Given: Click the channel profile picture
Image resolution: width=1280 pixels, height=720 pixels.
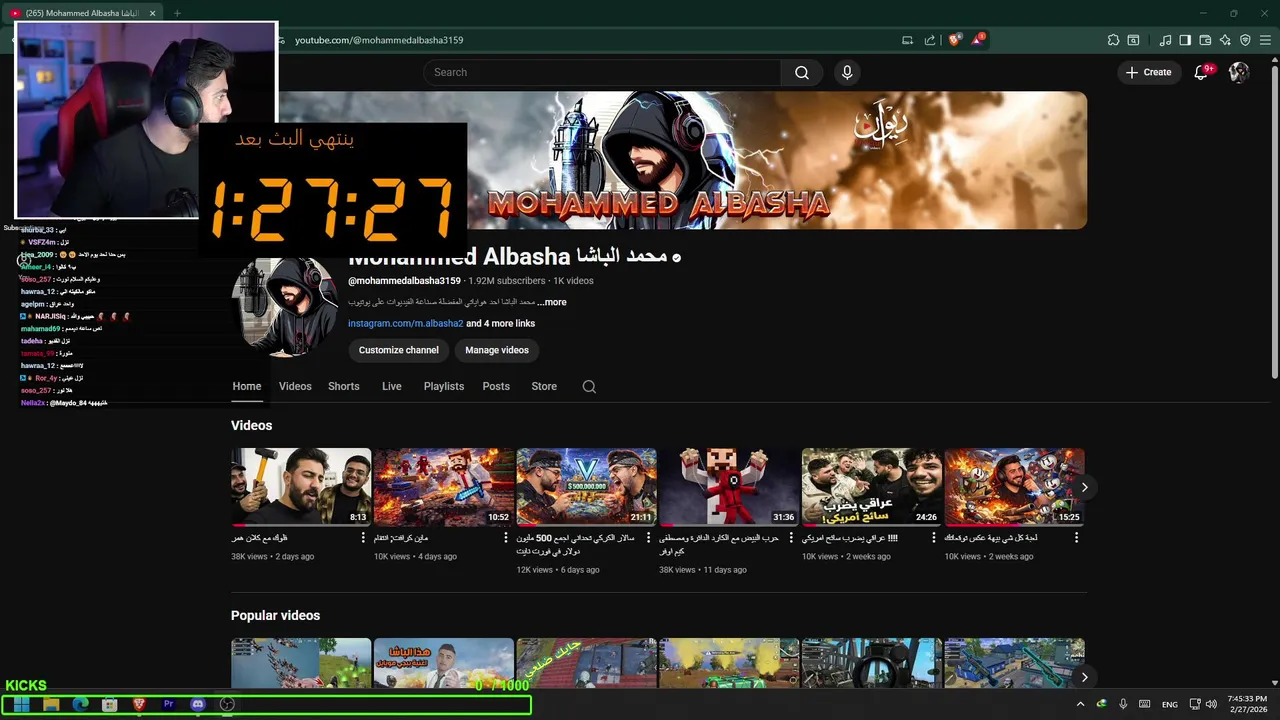Looking at the screenshot, I should (285, 306).
